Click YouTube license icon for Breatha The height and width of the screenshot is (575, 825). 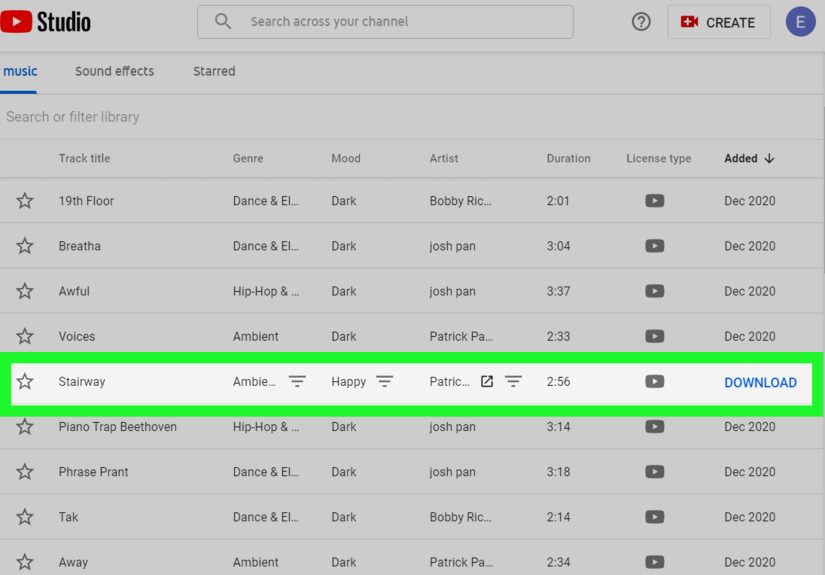point(655,246)
